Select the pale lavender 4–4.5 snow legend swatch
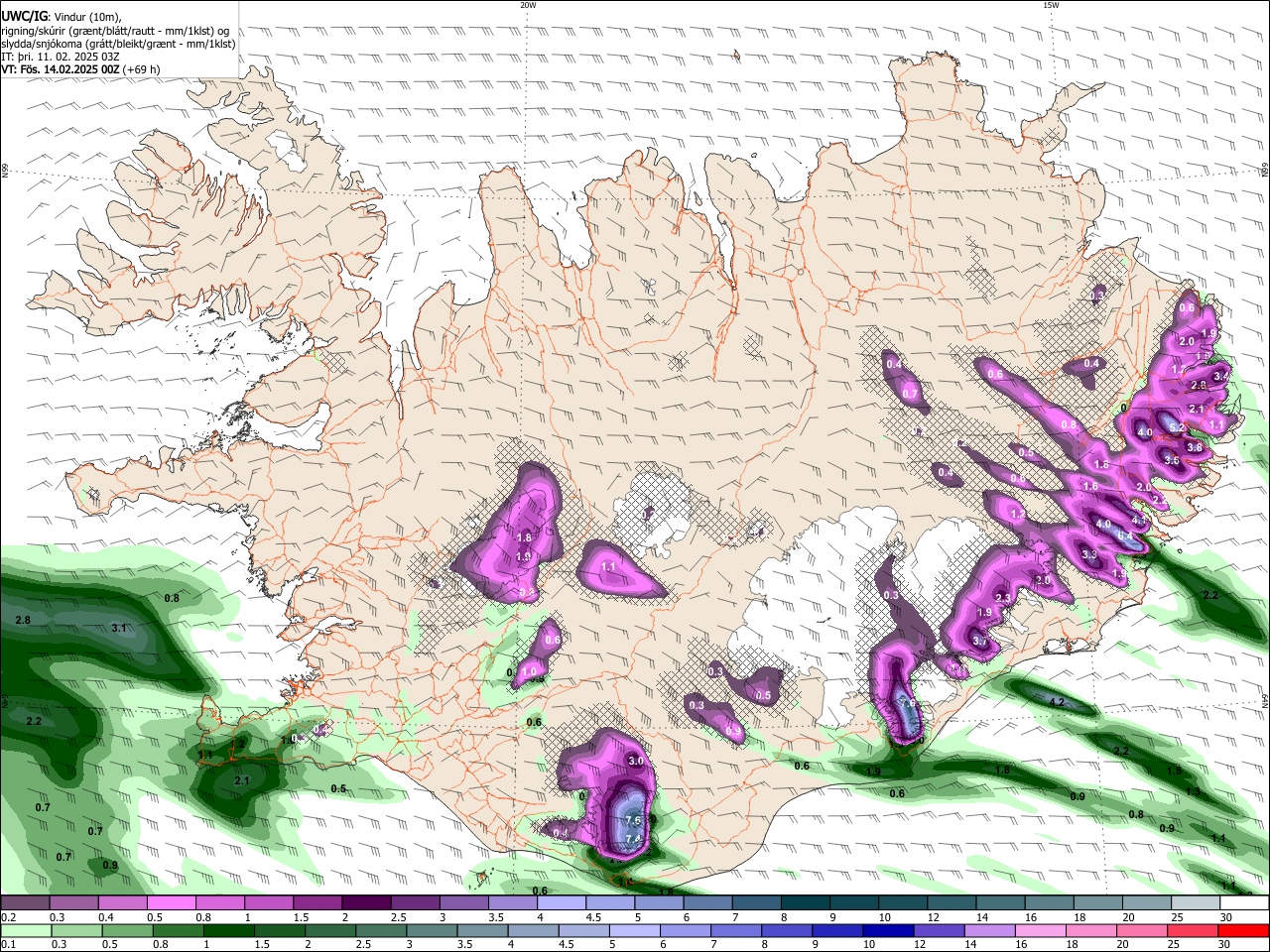Viewport: 1270px width, 952px height. [x=562, y=903]
